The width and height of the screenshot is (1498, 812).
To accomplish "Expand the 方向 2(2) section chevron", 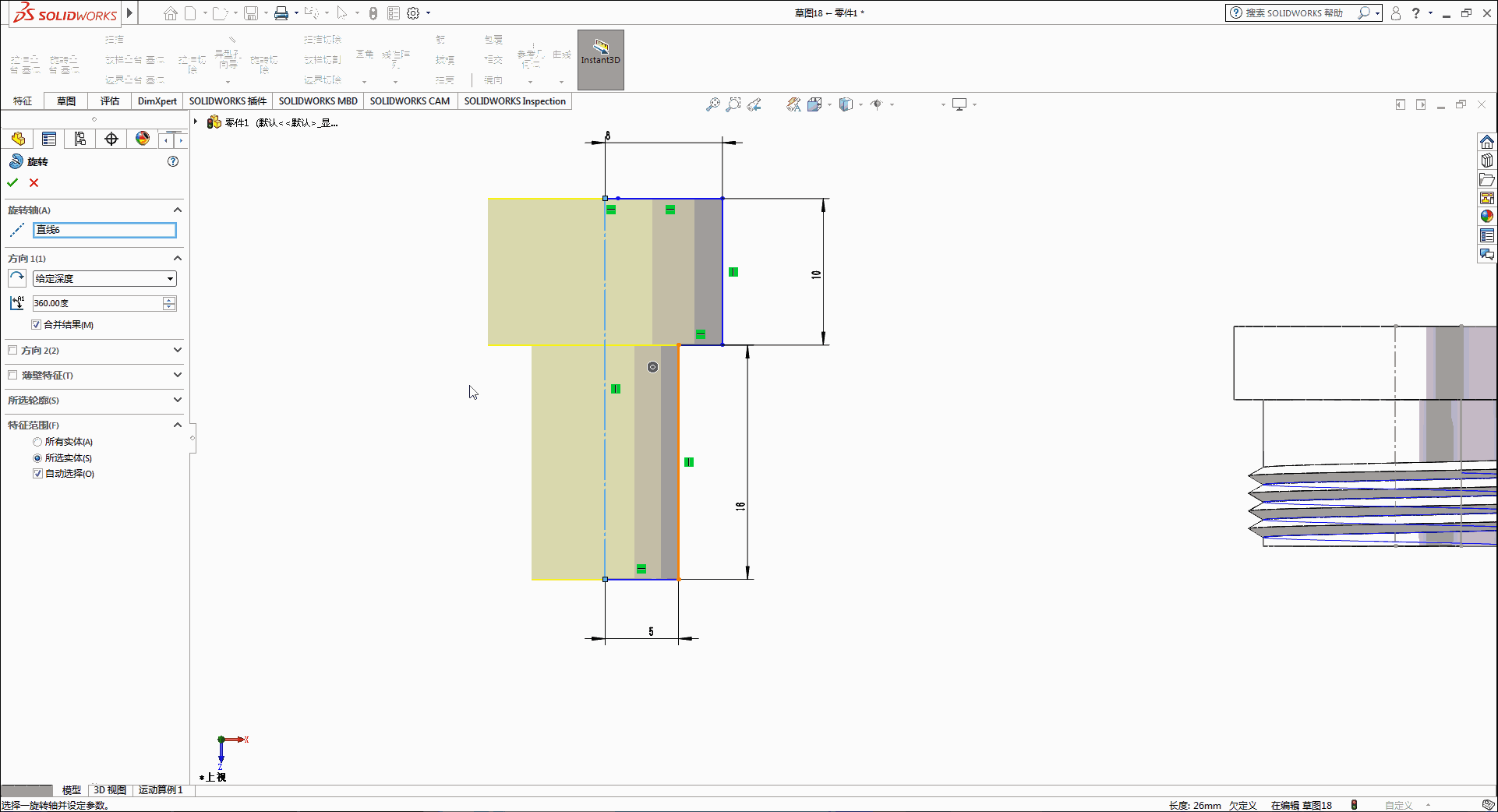I will (x=178, y=350).
